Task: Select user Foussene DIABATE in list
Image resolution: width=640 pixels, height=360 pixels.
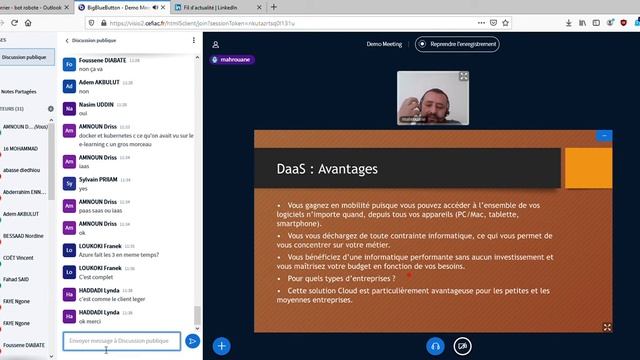Action: pyautogui.click(x=24, y=345)
